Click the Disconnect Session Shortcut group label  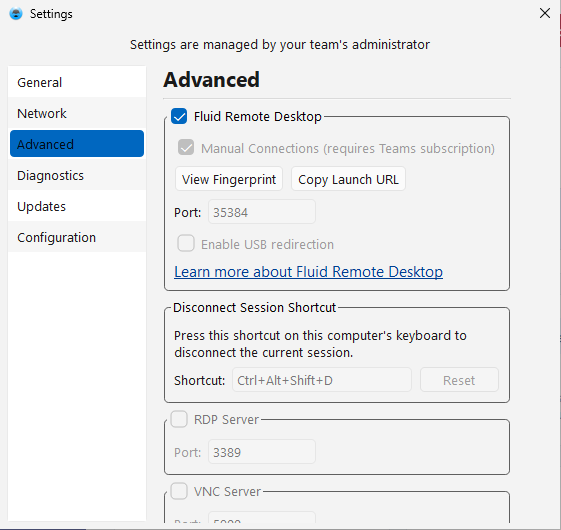tap(254, 307)
